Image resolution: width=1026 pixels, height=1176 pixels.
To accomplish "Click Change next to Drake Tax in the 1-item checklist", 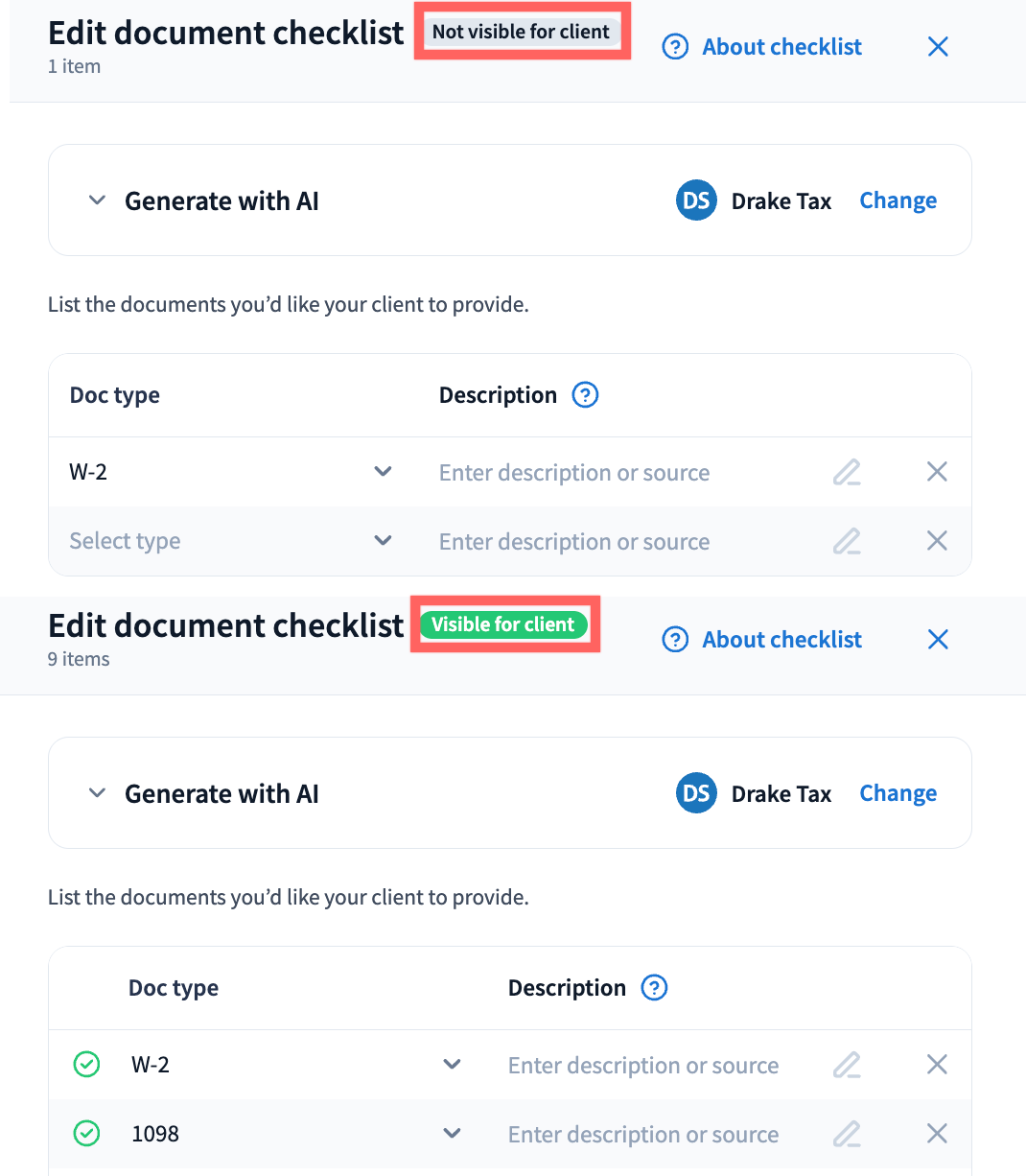I will click(x=898, y=201).
